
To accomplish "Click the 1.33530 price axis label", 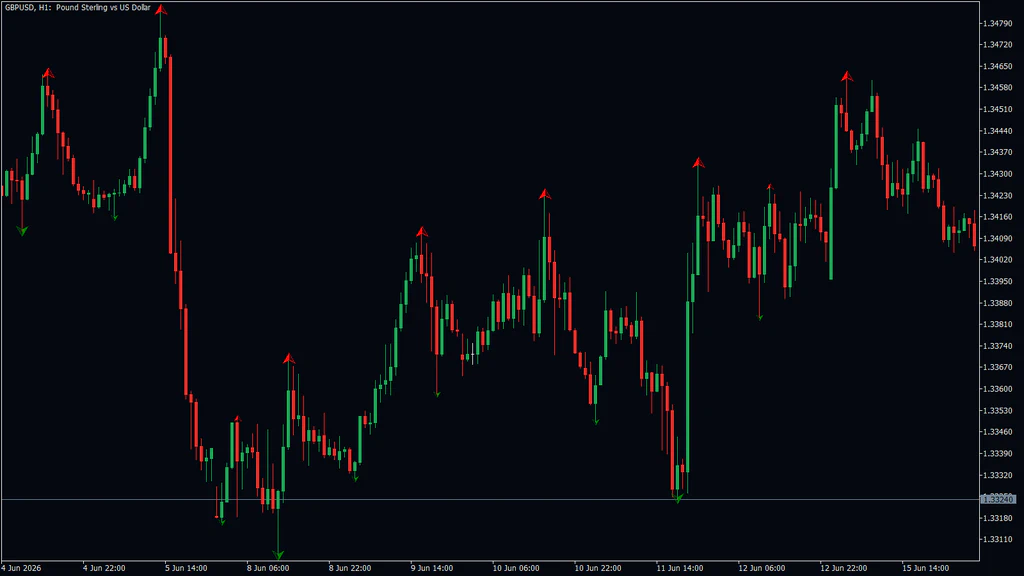I will click(x=998, y=411).
